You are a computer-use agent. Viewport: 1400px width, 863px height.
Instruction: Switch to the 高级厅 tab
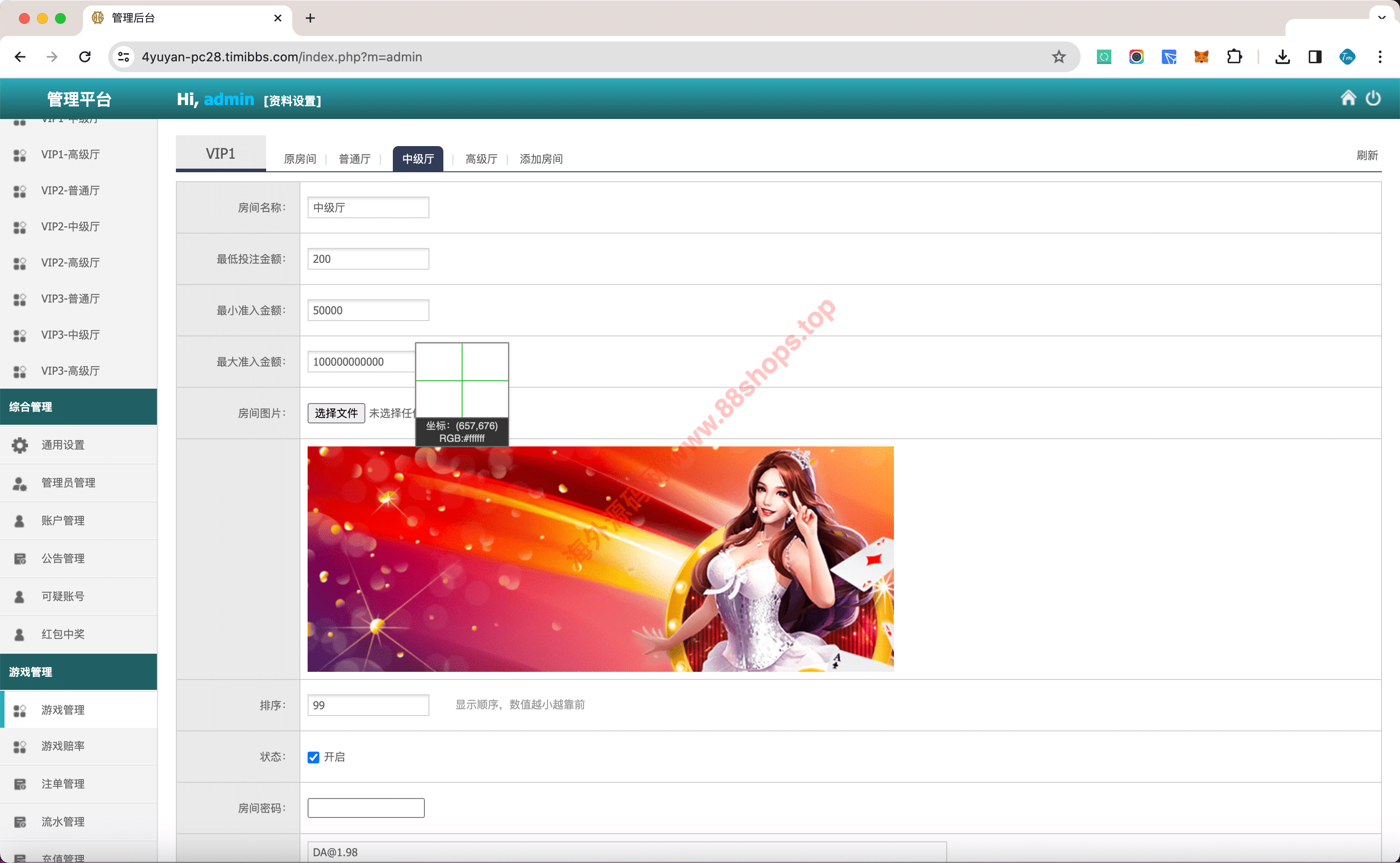point(481,159)
